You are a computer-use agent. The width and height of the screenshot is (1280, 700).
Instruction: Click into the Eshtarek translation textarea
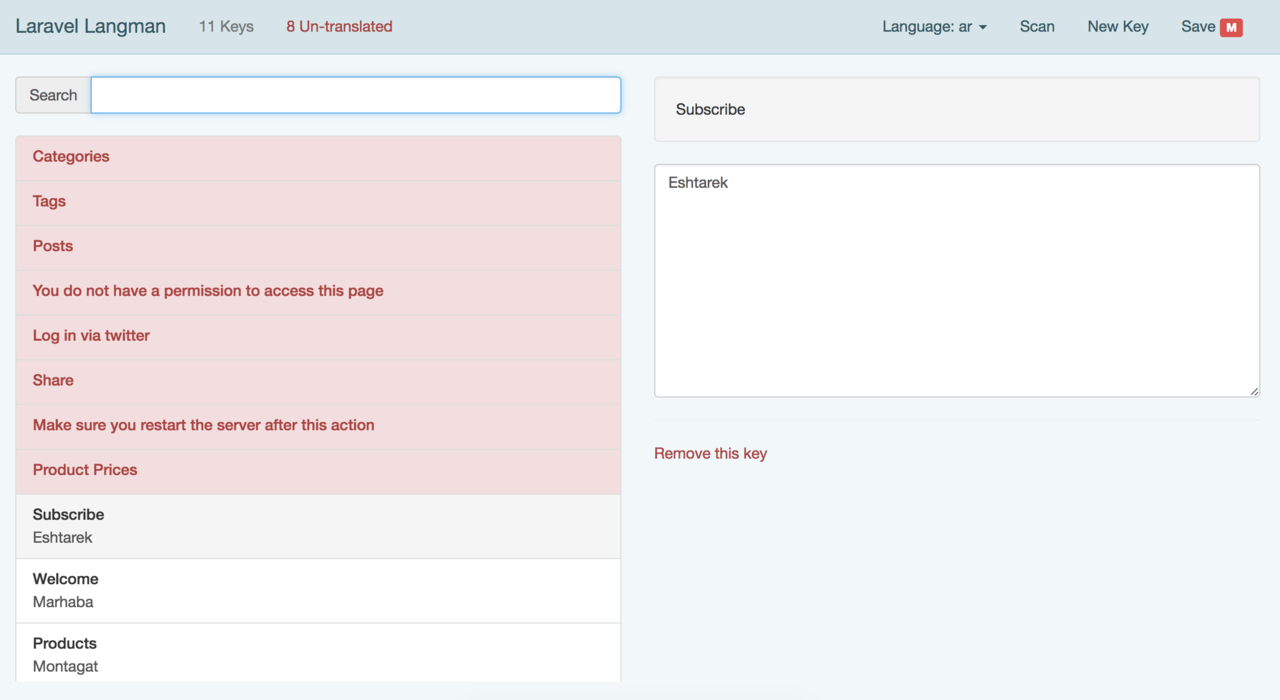click(x=957, y=281)
